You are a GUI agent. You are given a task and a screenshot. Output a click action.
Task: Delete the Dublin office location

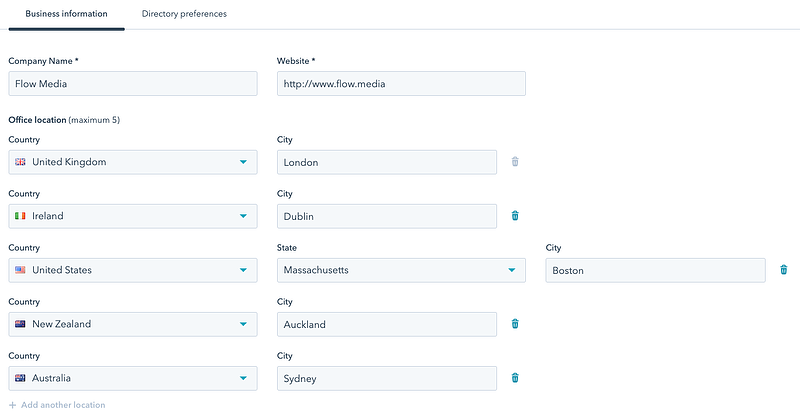515,216
